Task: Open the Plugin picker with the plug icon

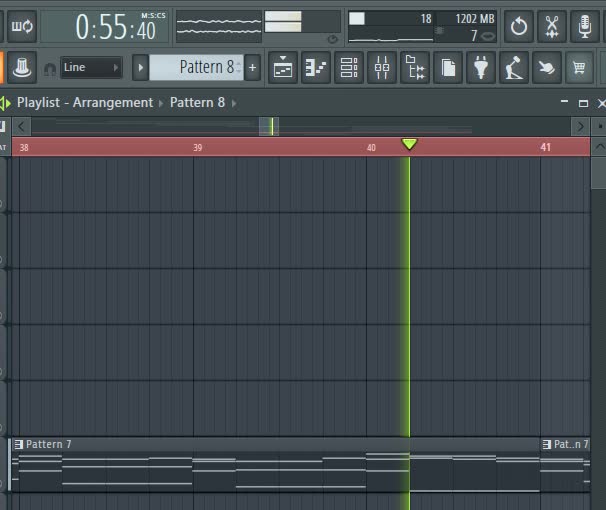Action: coord(482,67)
